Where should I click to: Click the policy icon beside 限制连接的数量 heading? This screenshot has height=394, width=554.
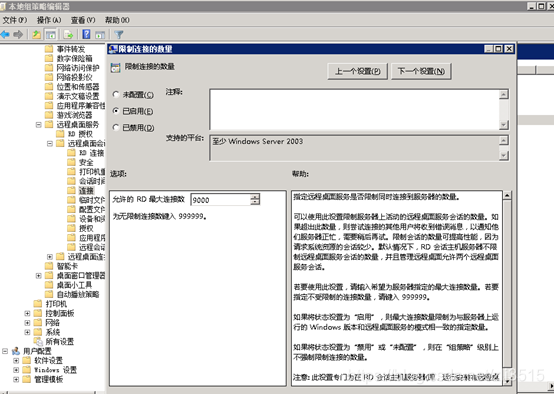(x=115, y=67)
